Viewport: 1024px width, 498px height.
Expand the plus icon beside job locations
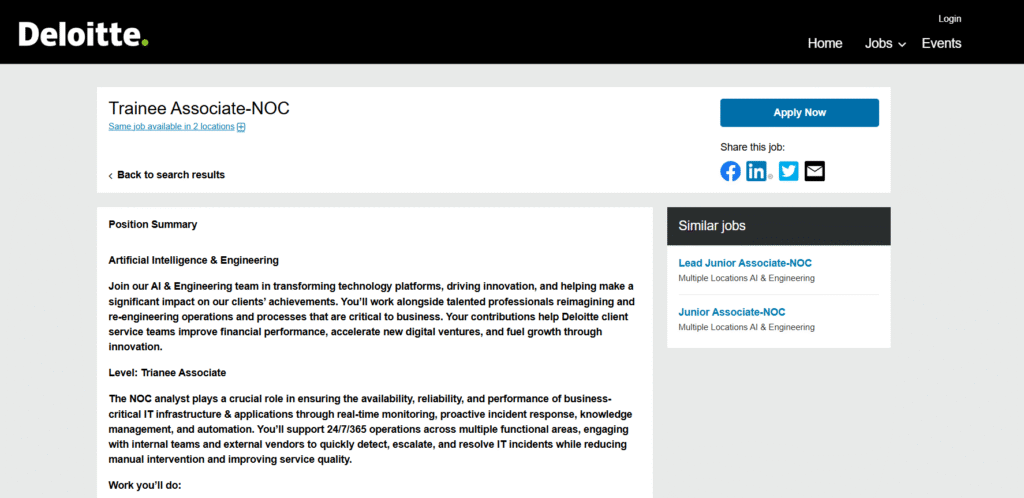click(x=241, y=127)
